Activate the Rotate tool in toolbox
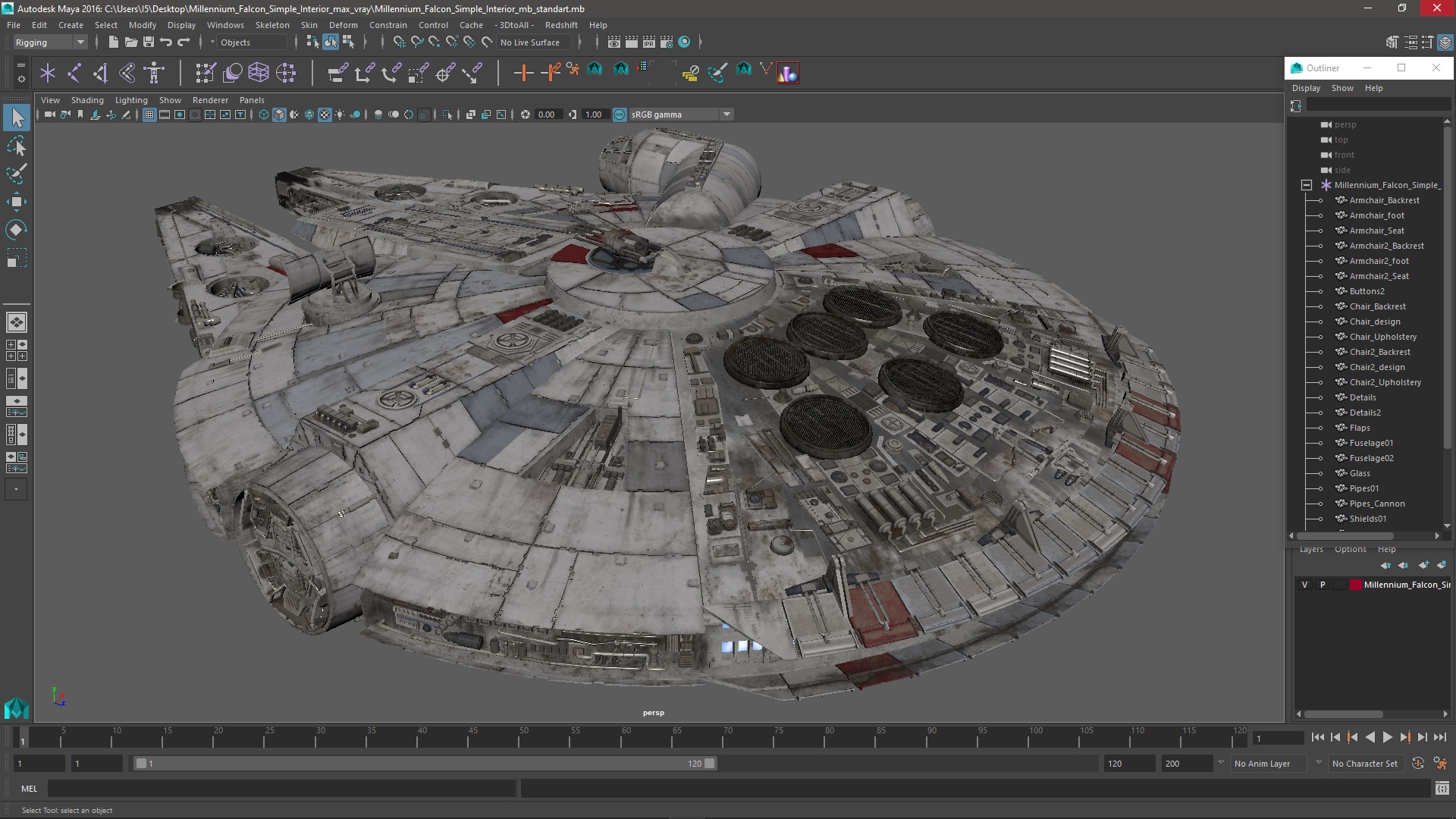Viewport: 1456px width, 819px height. pyautogui.click(x=17, y=230)
